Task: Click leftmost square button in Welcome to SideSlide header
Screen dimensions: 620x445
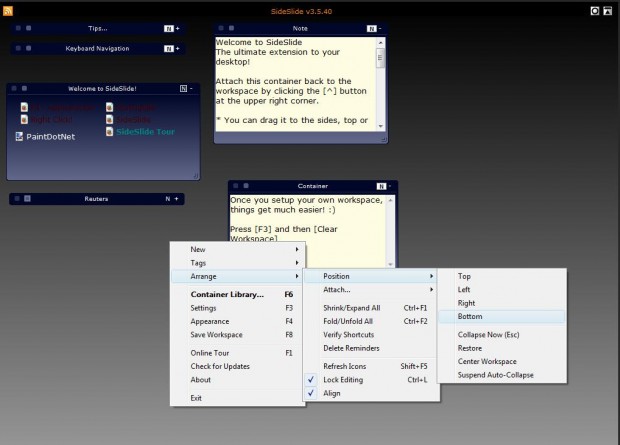Action: [x=14, y=88]
